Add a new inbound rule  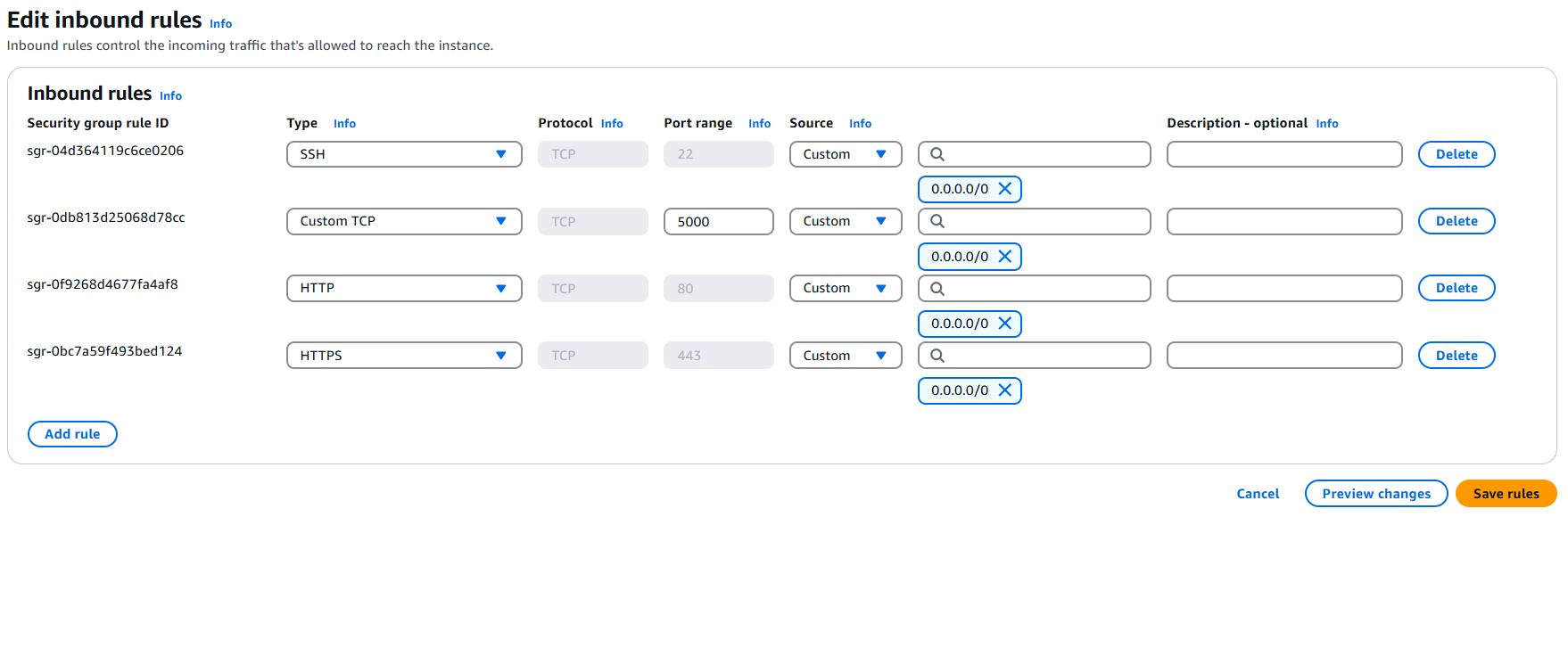pos(72,434)
